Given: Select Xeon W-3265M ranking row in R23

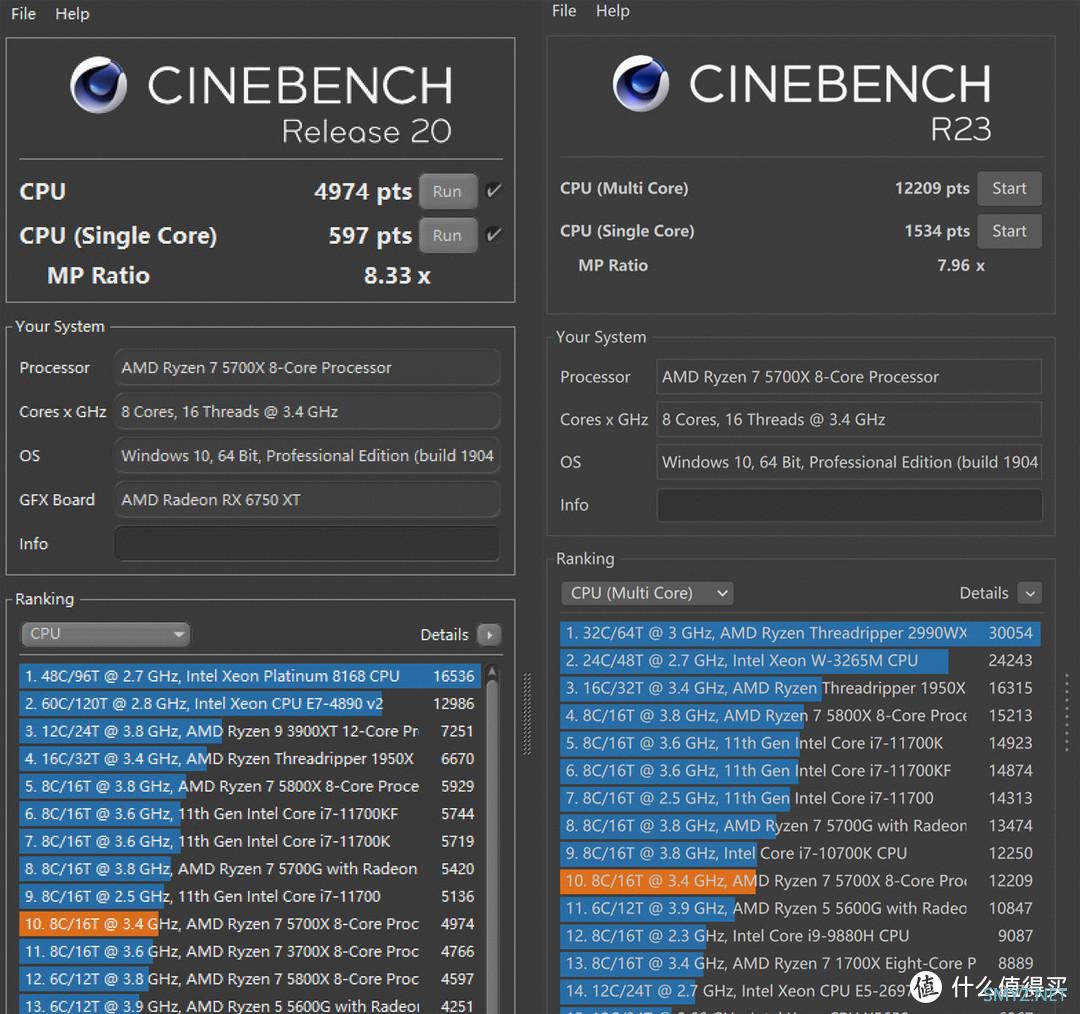Looking at the screenshot, I should click(x=800, y=661).
